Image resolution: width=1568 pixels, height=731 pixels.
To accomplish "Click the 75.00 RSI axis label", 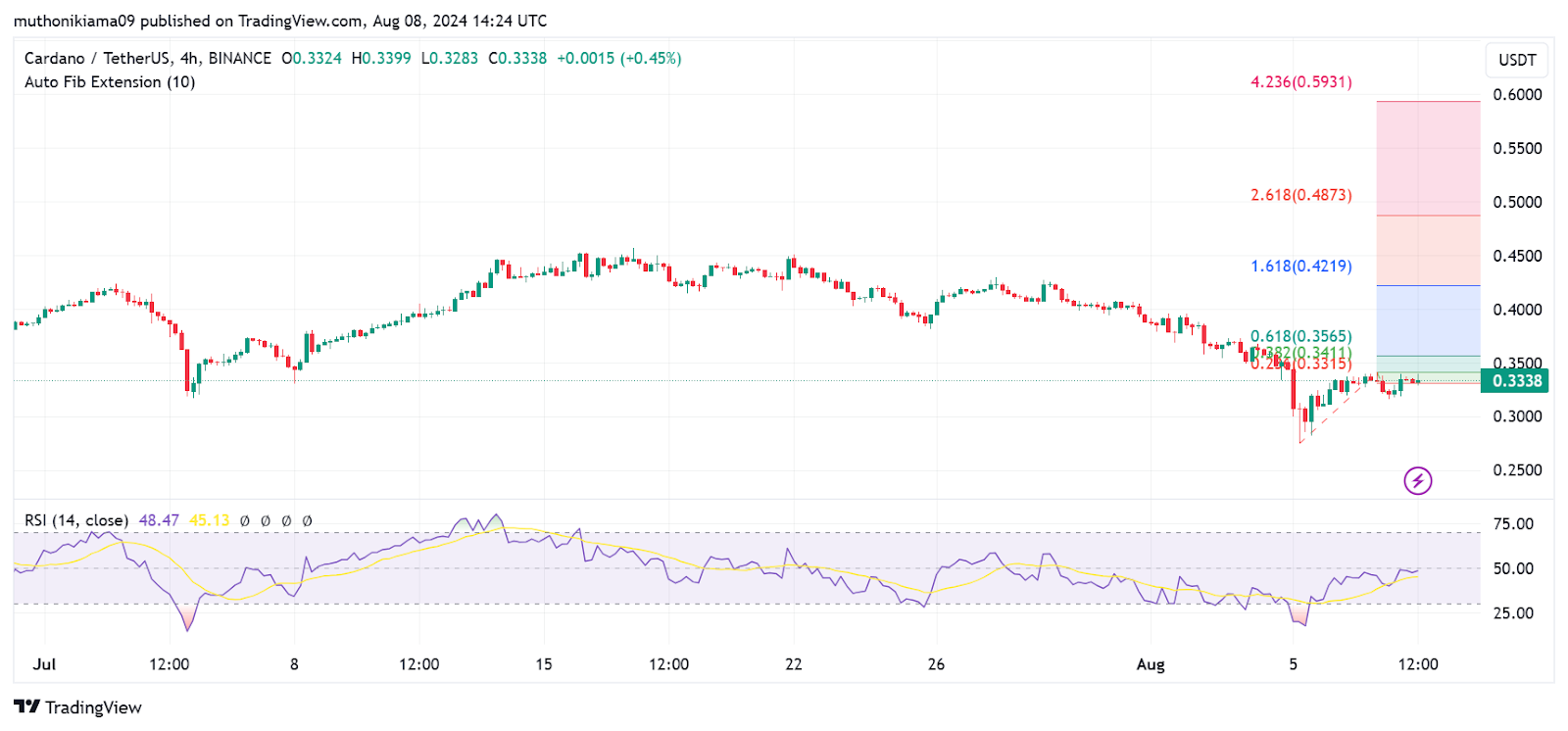I will tap(1513, 524).
